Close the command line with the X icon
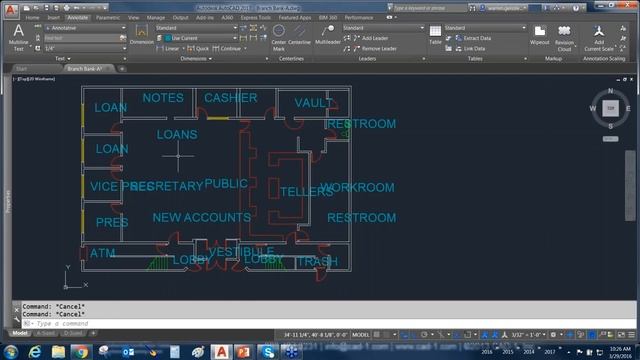This screenshot has height=360, width=640. 17,310
